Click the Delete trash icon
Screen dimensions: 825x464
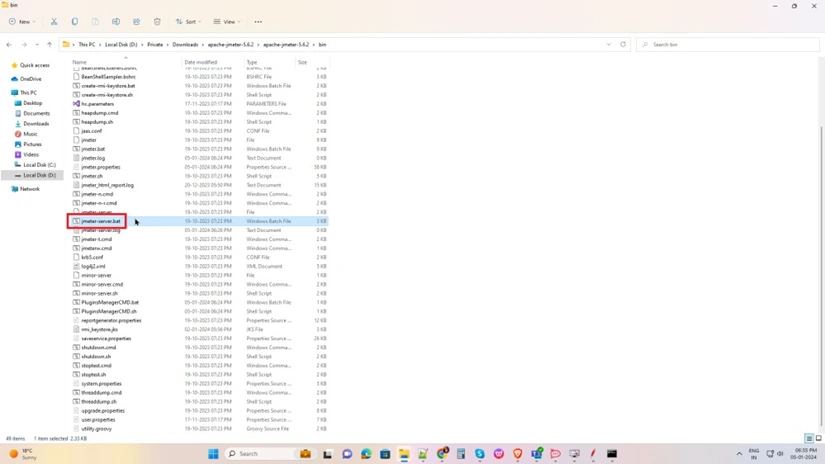pos(157,21)
